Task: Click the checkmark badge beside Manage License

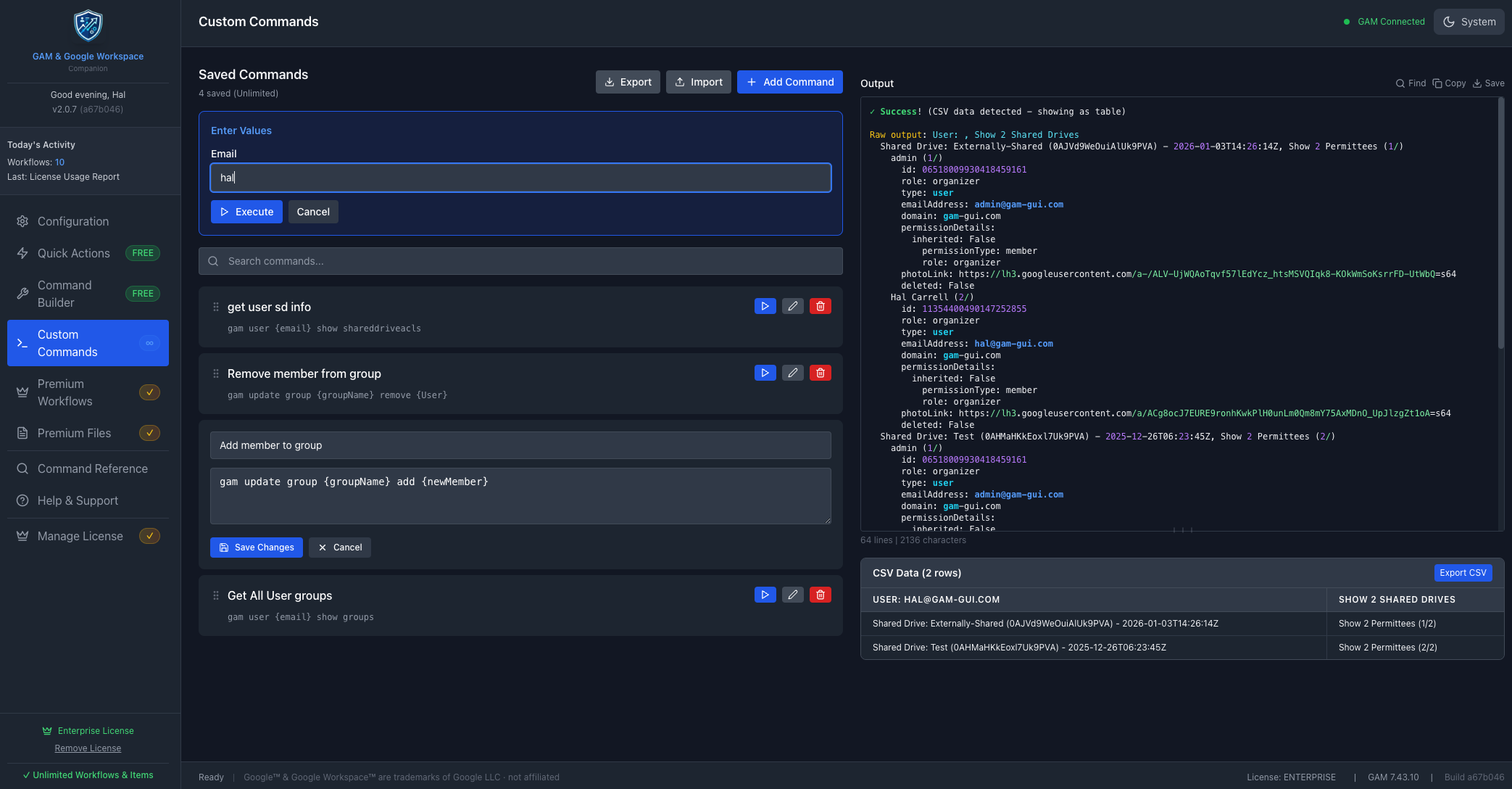Action: 149,536
